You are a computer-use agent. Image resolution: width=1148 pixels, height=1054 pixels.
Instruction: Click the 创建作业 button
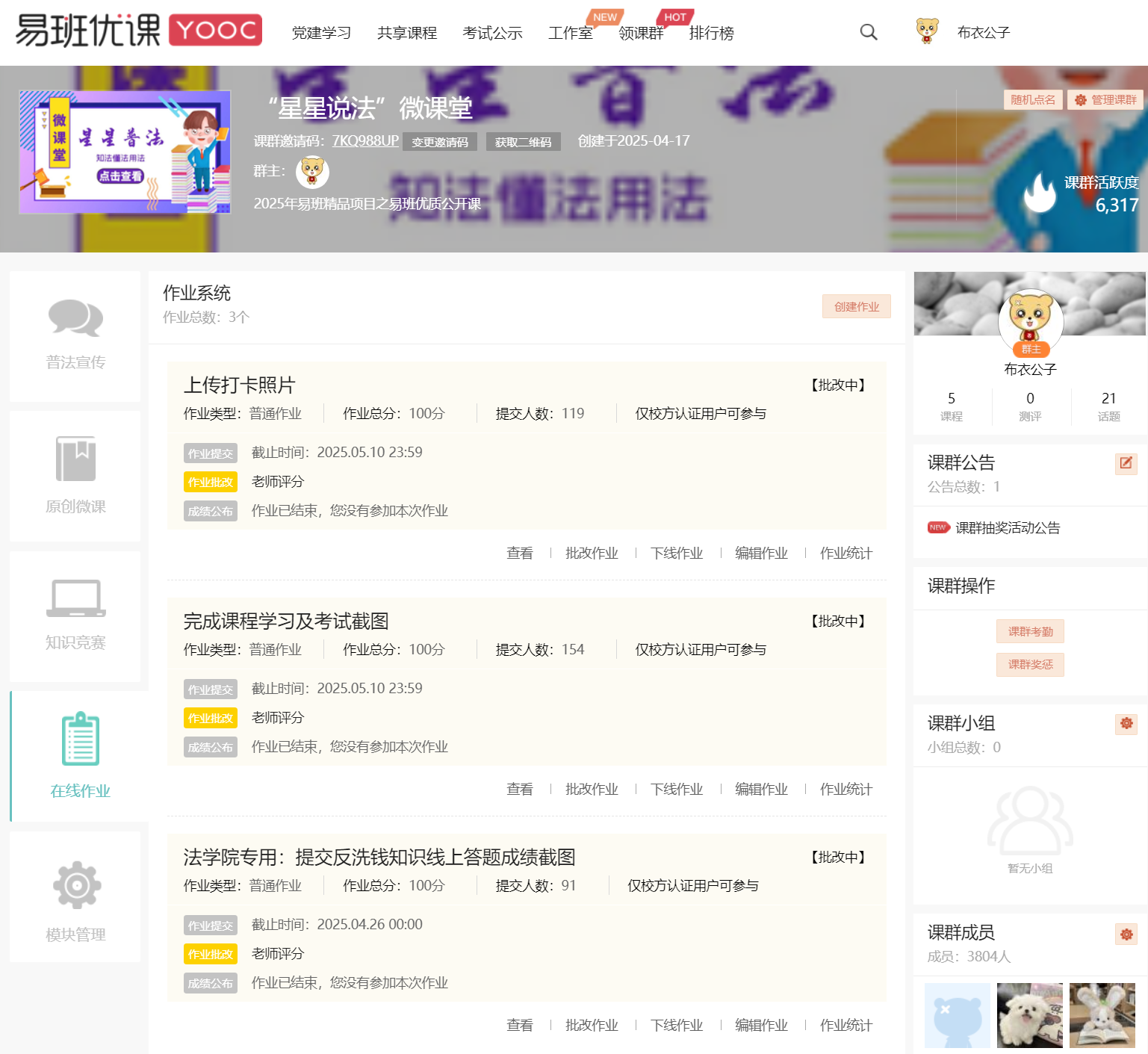point(856,306)
